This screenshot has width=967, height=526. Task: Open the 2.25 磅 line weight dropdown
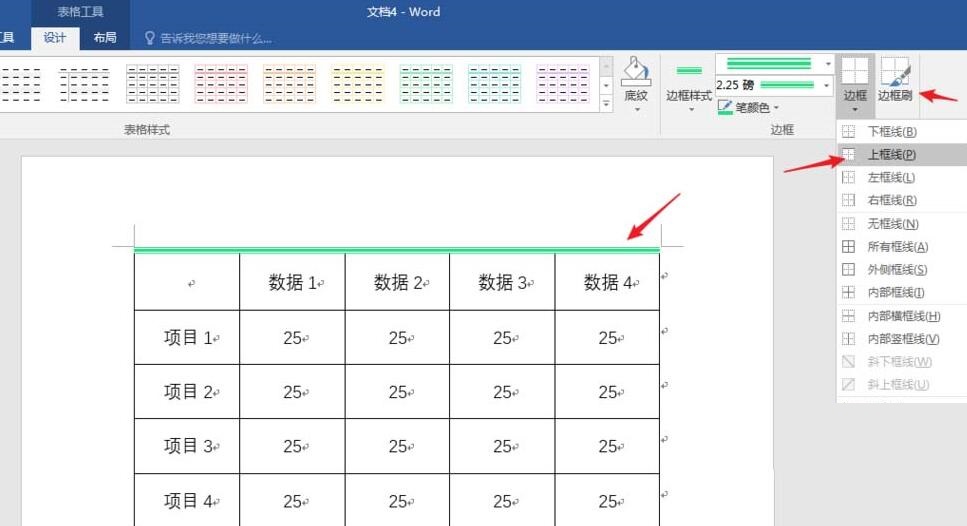point(775,85)
